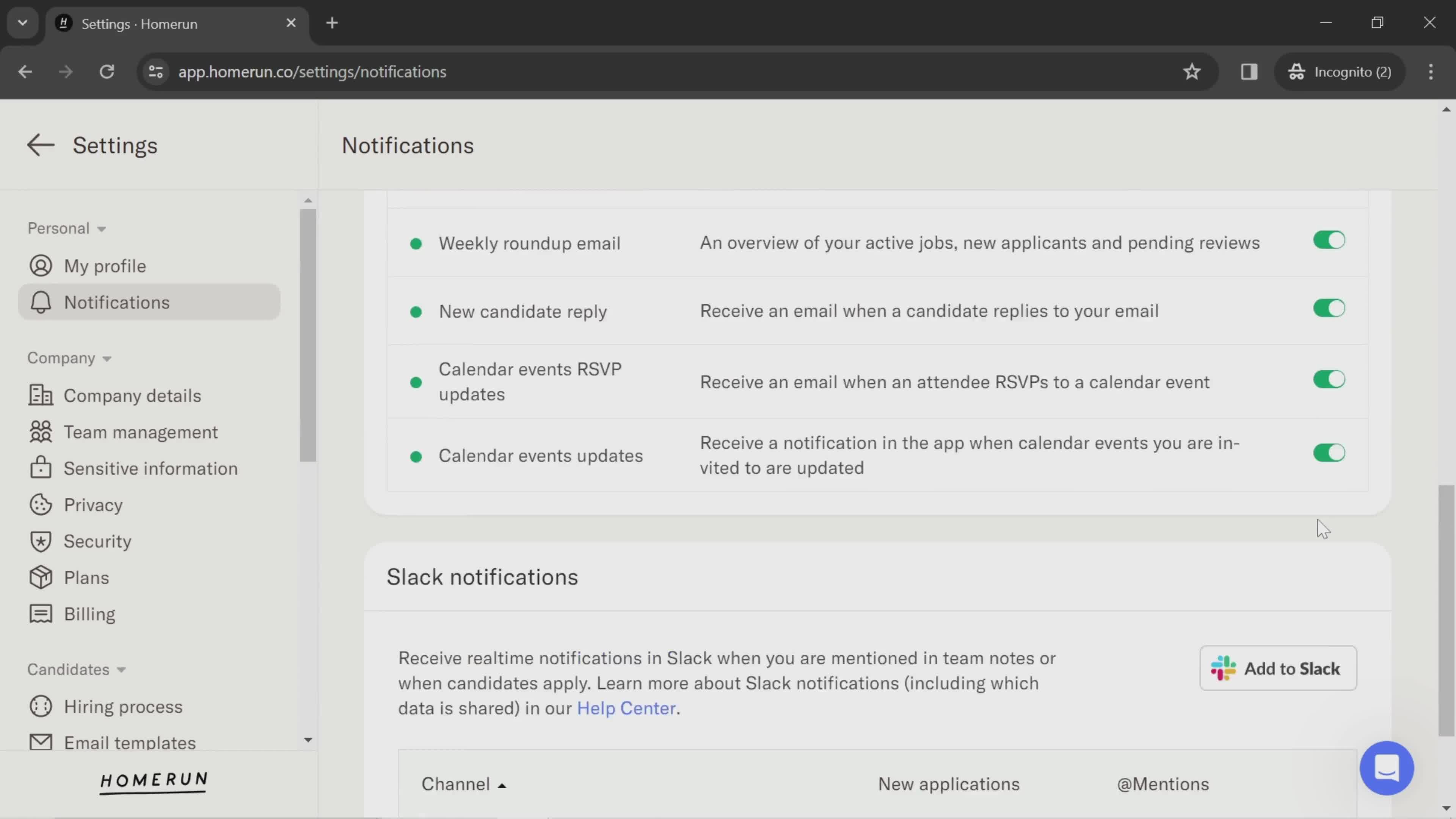1456x819 pixels.
Task: Open My profile via its avatar icon
Action: 41,266
